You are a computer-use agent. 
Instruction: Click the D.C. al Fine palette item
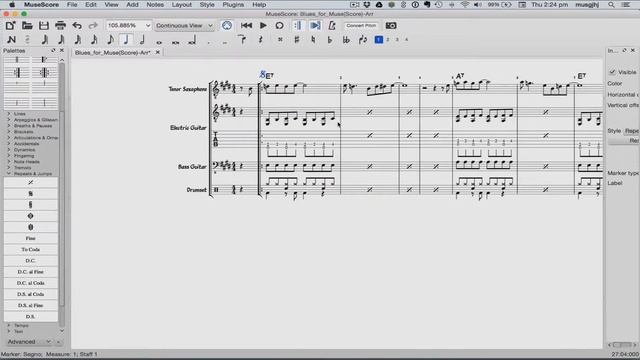point(31,272)
